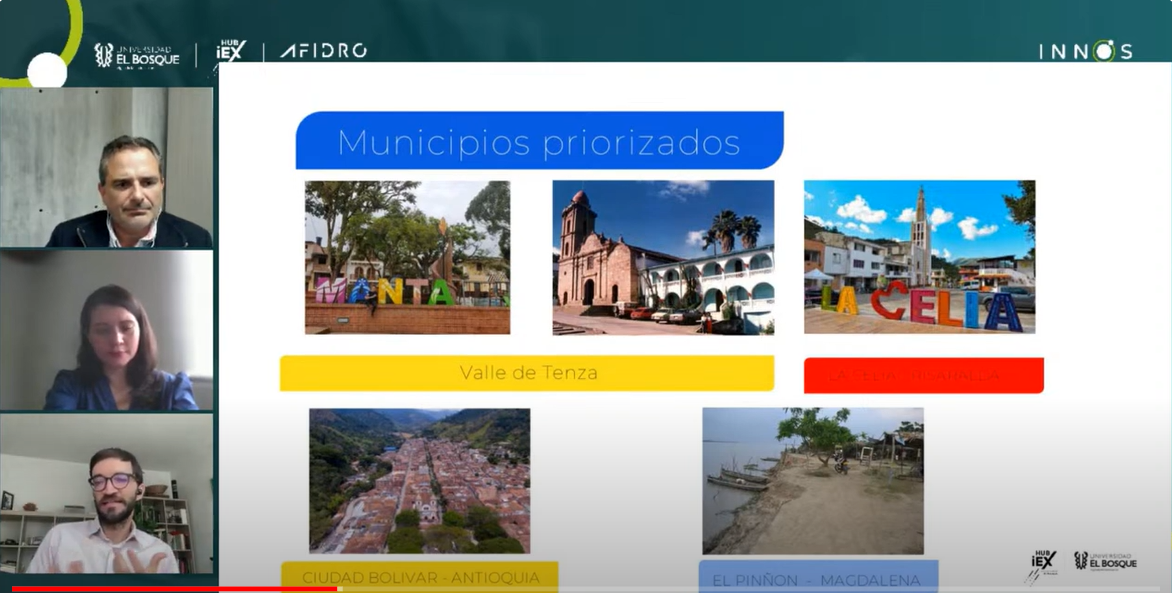1172x593 pixels.
Task: Click the white circle decoration at top left
Action: tap(47, 71)
